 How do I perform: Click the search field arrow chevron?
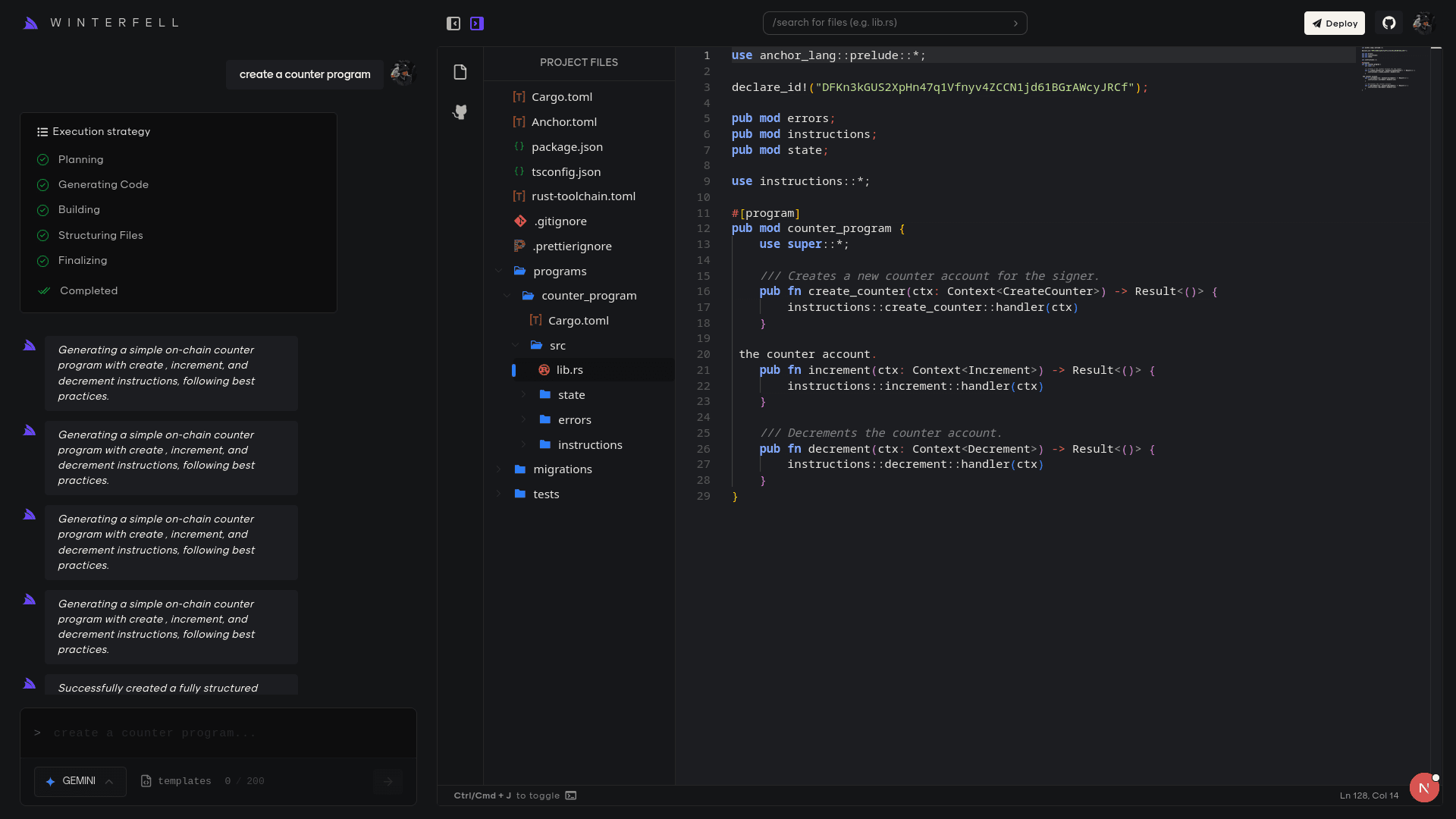[x=1015, y=24]
